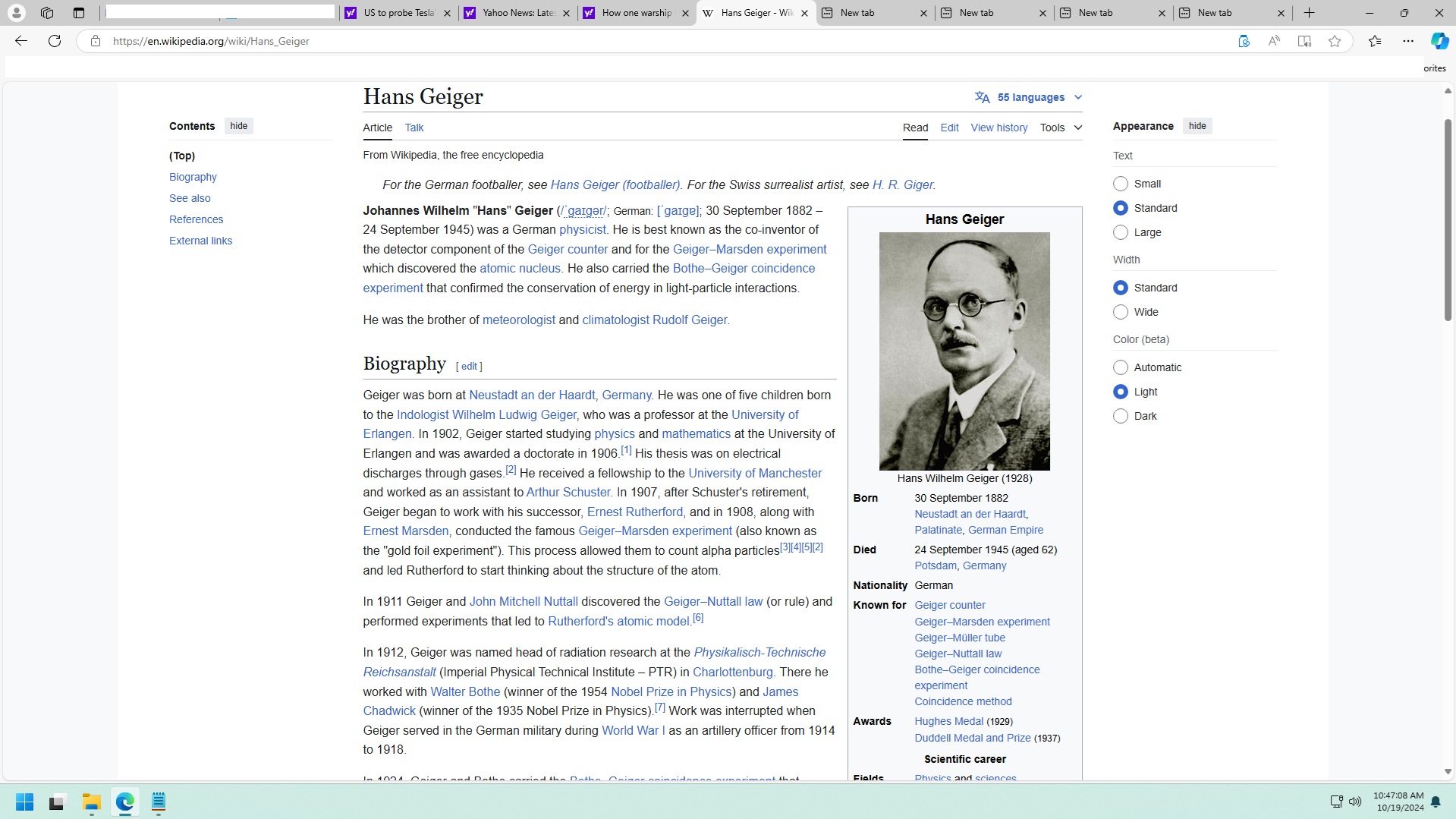Open the Workspaces icon in the title bar

click(x=47, y=13)
